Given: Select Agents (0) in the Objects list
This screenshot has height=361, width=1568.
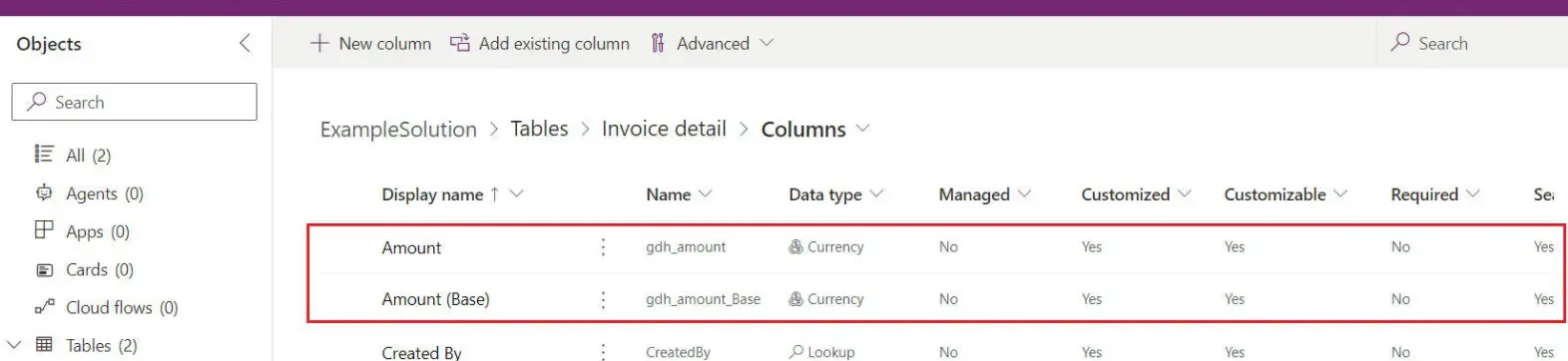Looking at the screenshot, I should (x=105, y=193).
